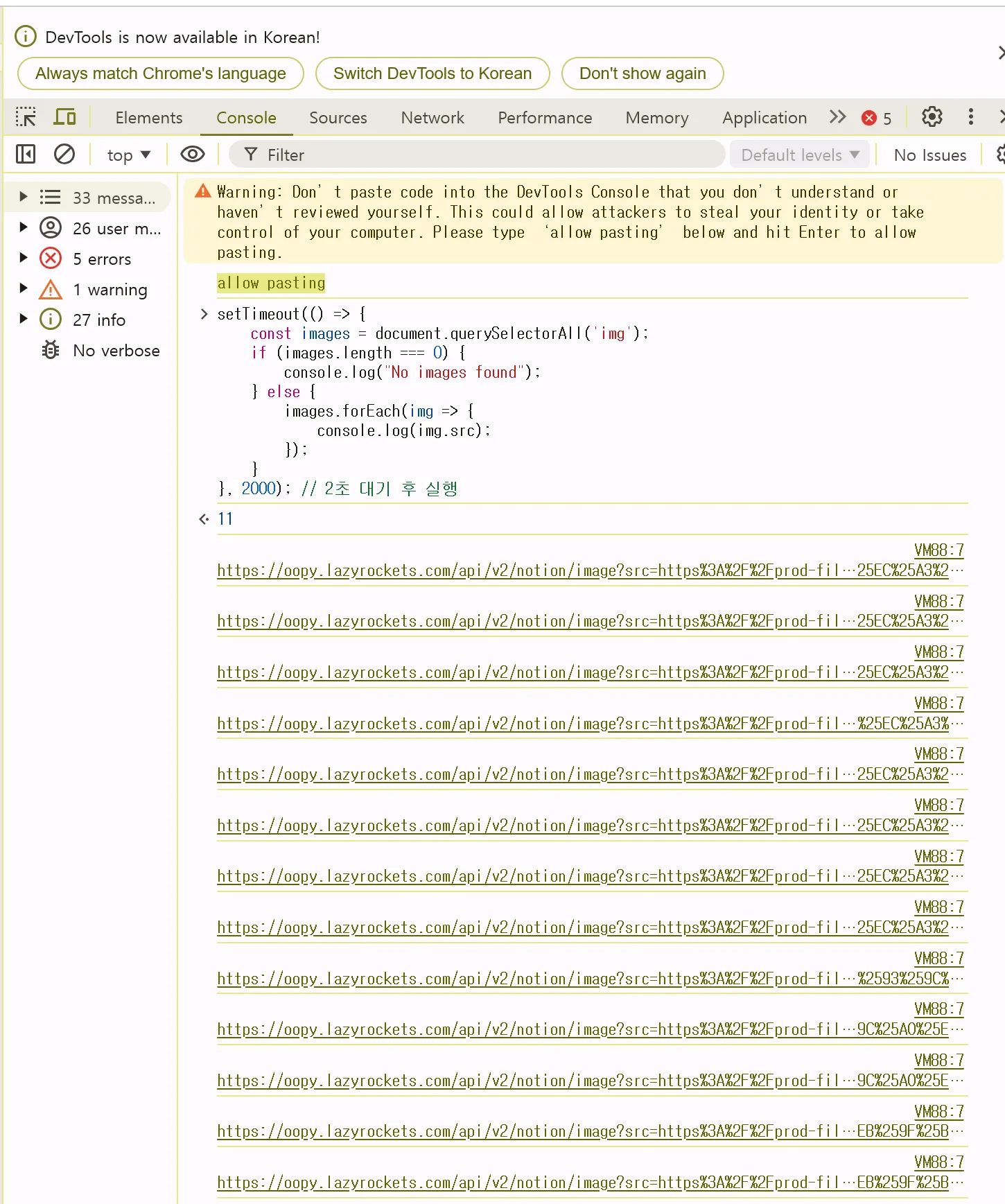Click the inspect element picker icon

point(26,117)
